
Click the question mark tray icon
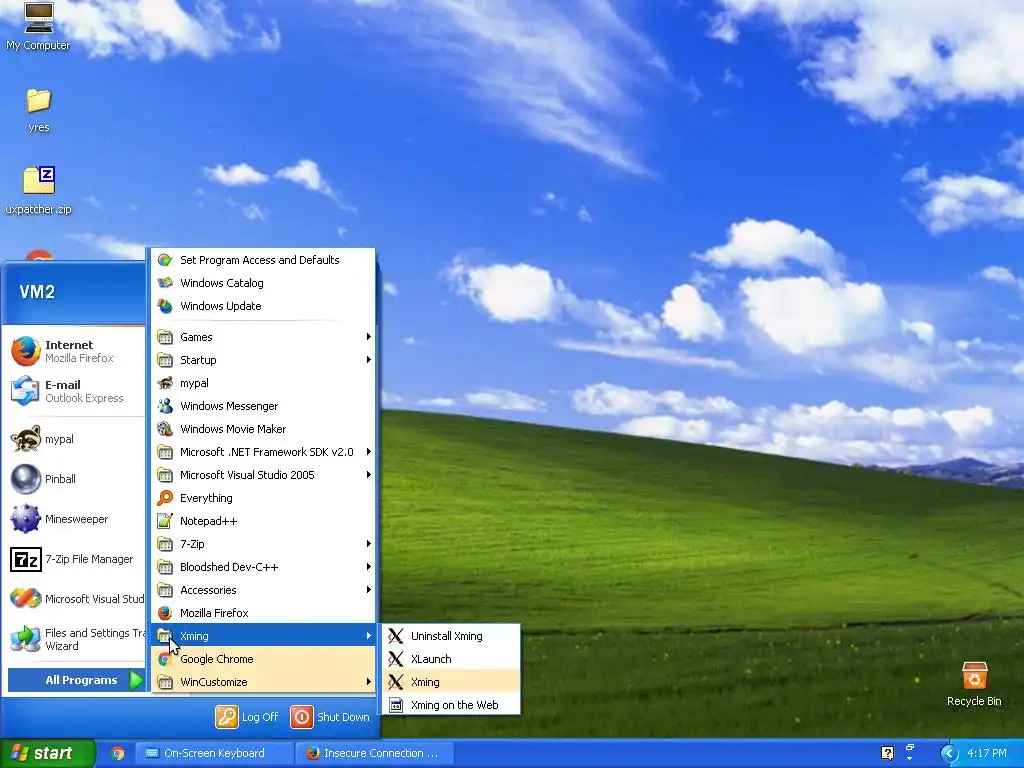(x=888, y=753)
